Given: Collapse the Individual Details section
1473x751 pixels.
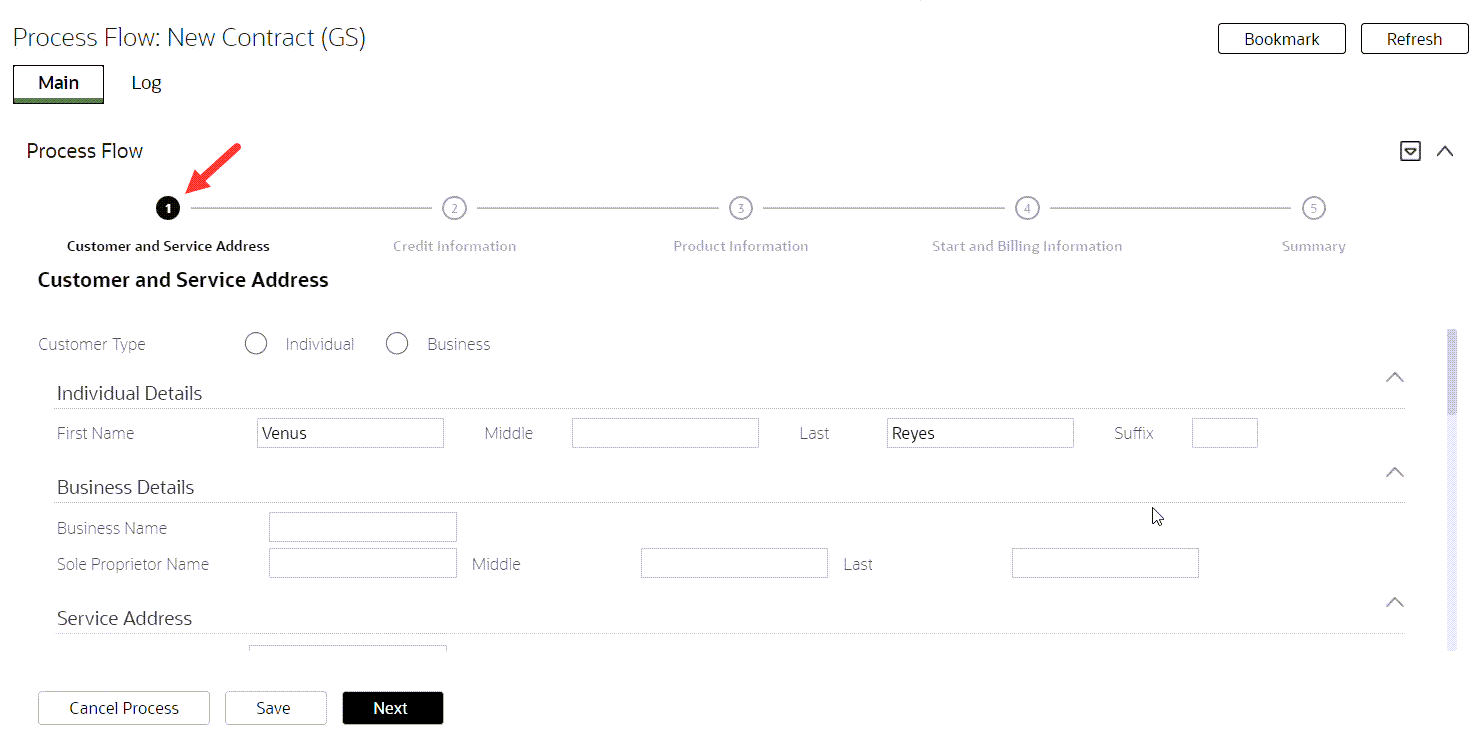Looking at the screenshot, I should (x=1395, y=378).
